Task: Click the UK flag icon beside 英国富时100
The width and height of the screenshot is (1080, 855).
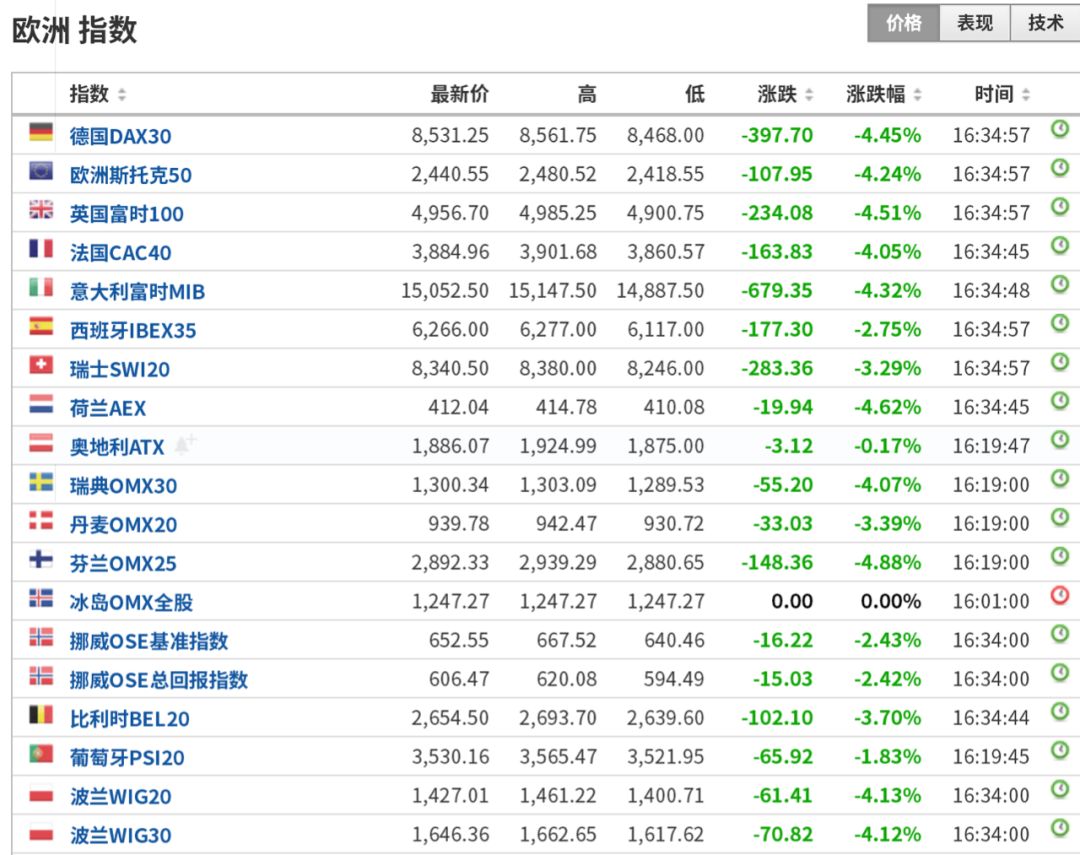Action: [x=41, y=210]
